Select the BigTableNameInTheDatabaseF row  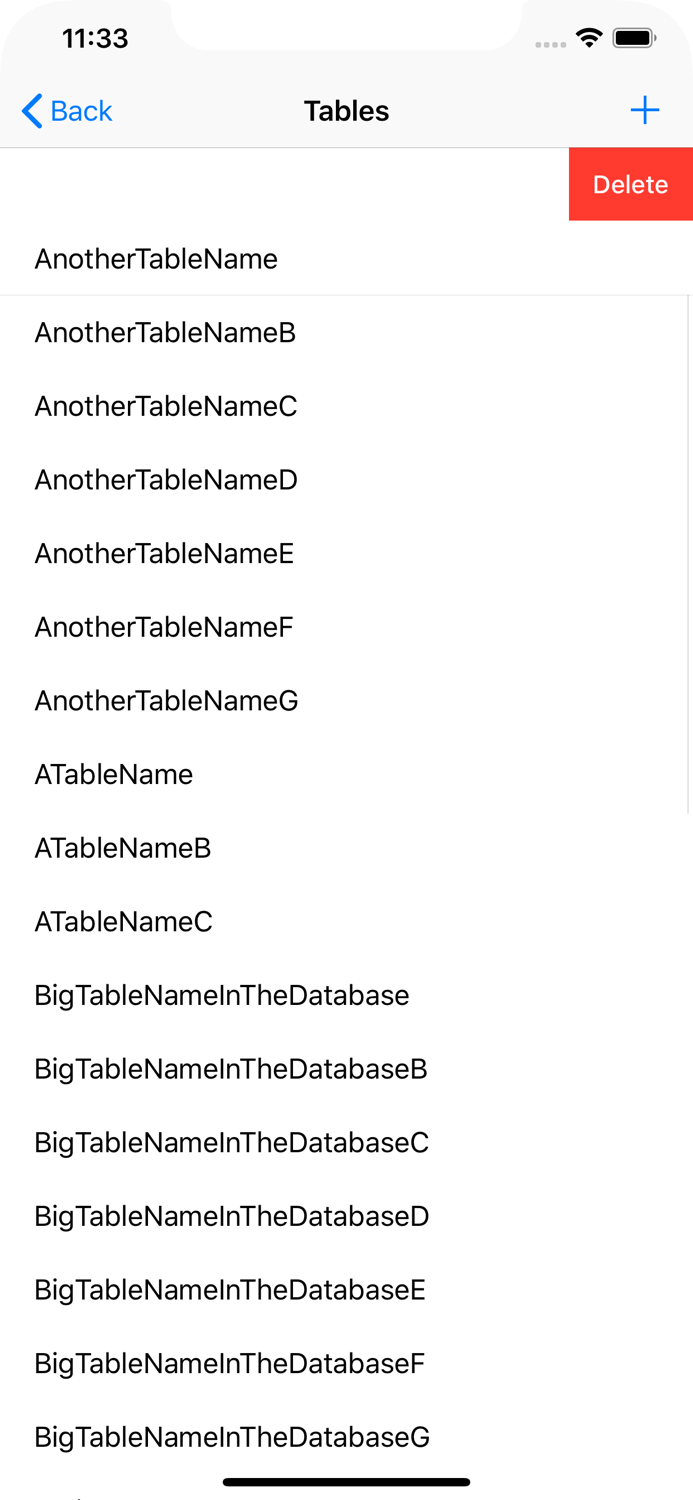pos(229,1364)
